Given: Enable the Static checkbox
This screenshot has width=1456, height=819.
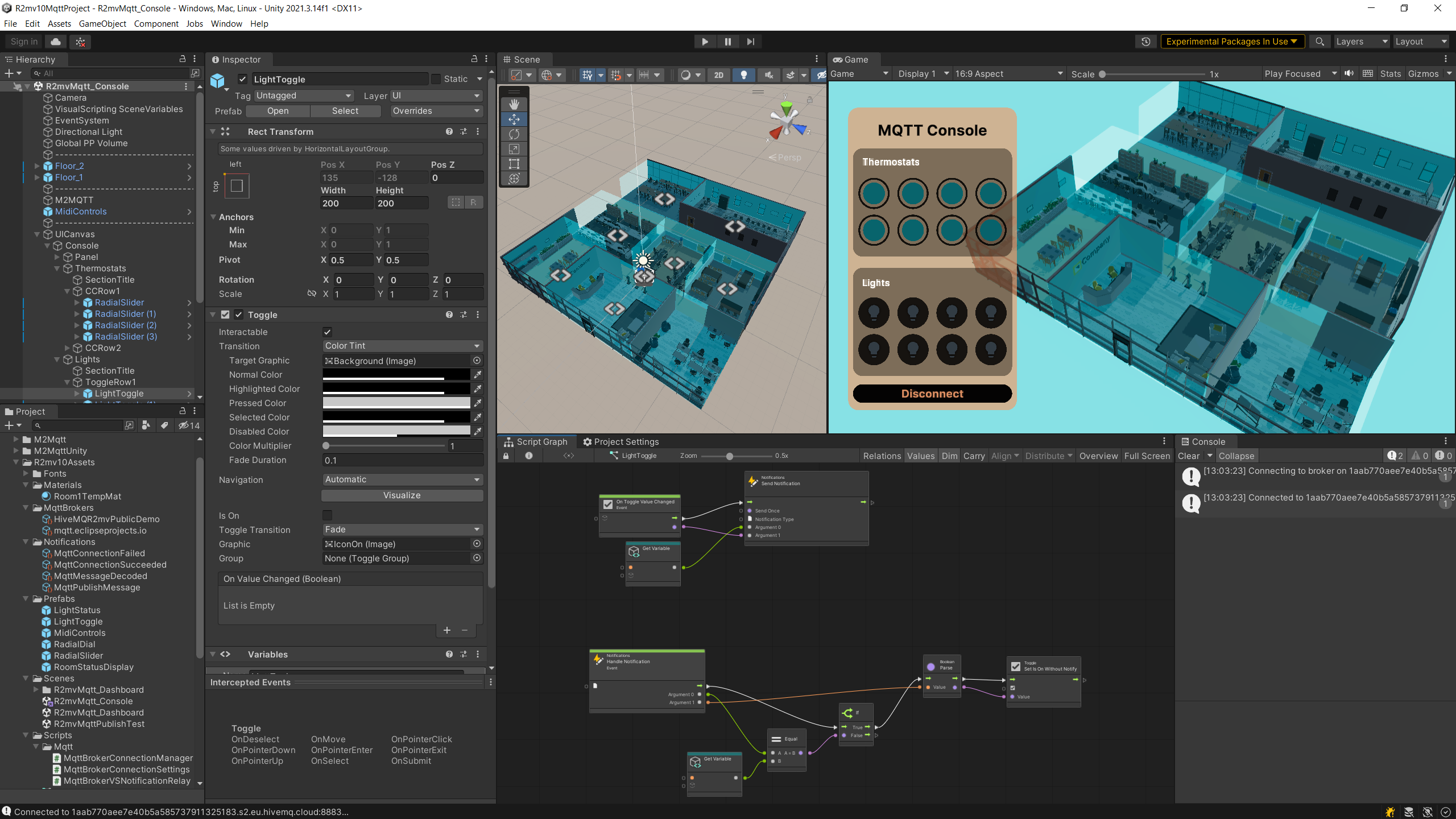Looking at the screenshot, I should (436, 79).
